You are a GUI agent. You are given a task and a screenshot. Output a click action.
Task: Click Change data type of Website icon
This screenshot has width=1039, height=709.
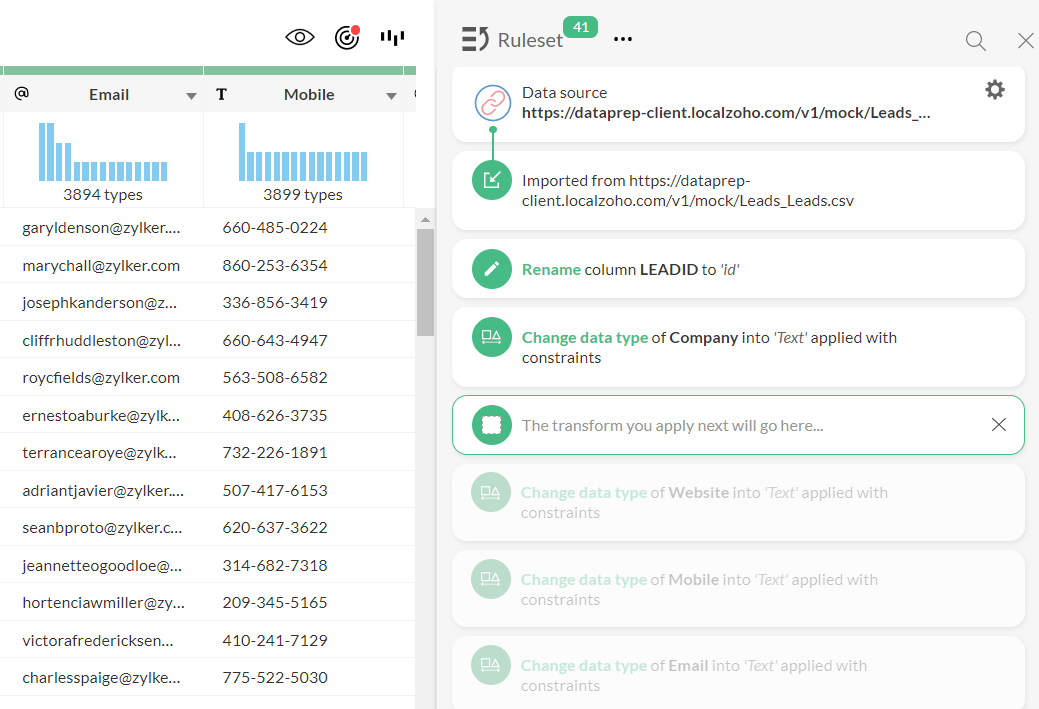pyautogui.click(x=491, y=492)
